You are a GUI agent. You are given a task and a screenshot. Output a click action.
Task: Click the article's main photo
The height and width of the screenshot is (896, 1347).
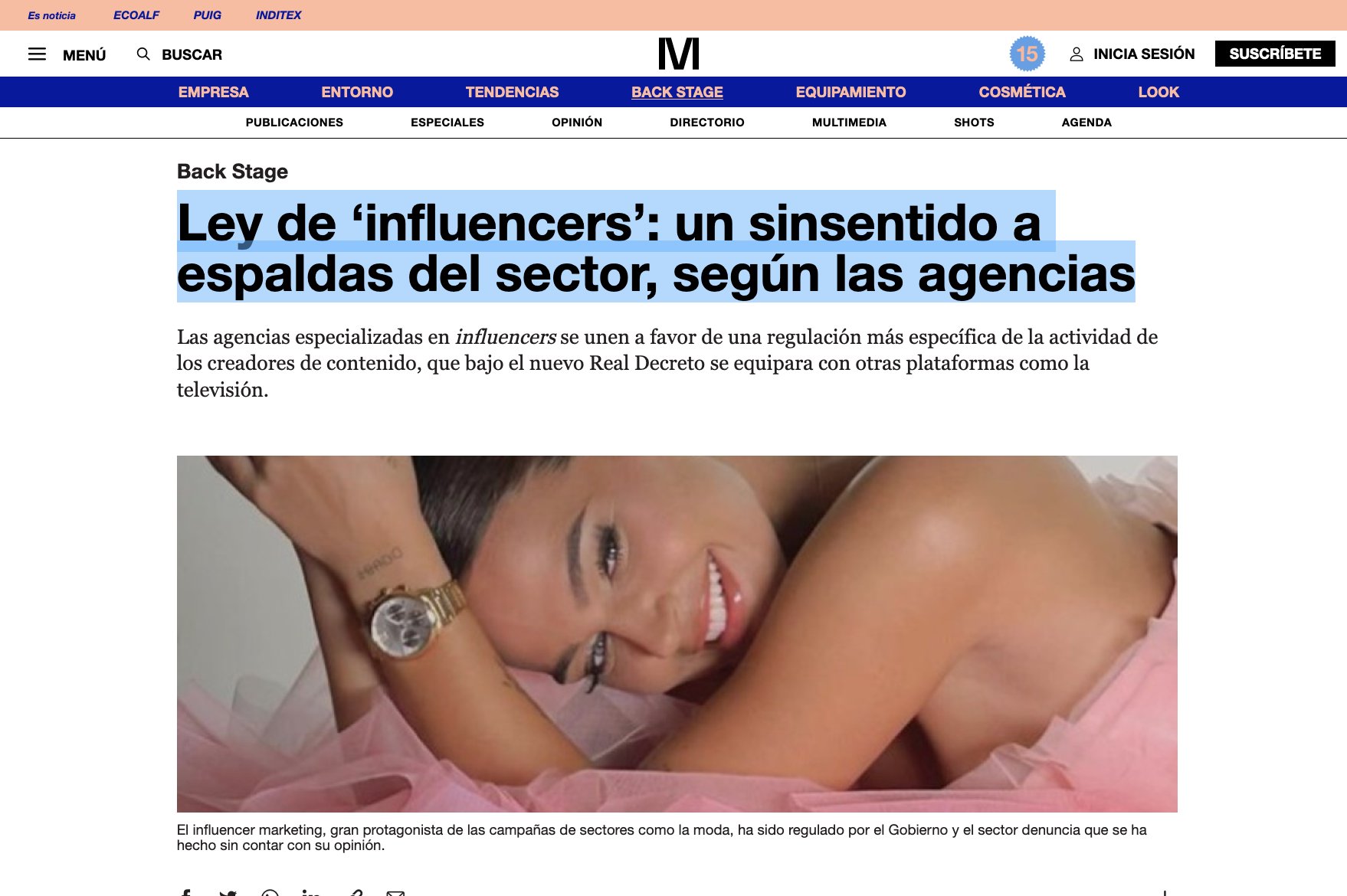677,634
